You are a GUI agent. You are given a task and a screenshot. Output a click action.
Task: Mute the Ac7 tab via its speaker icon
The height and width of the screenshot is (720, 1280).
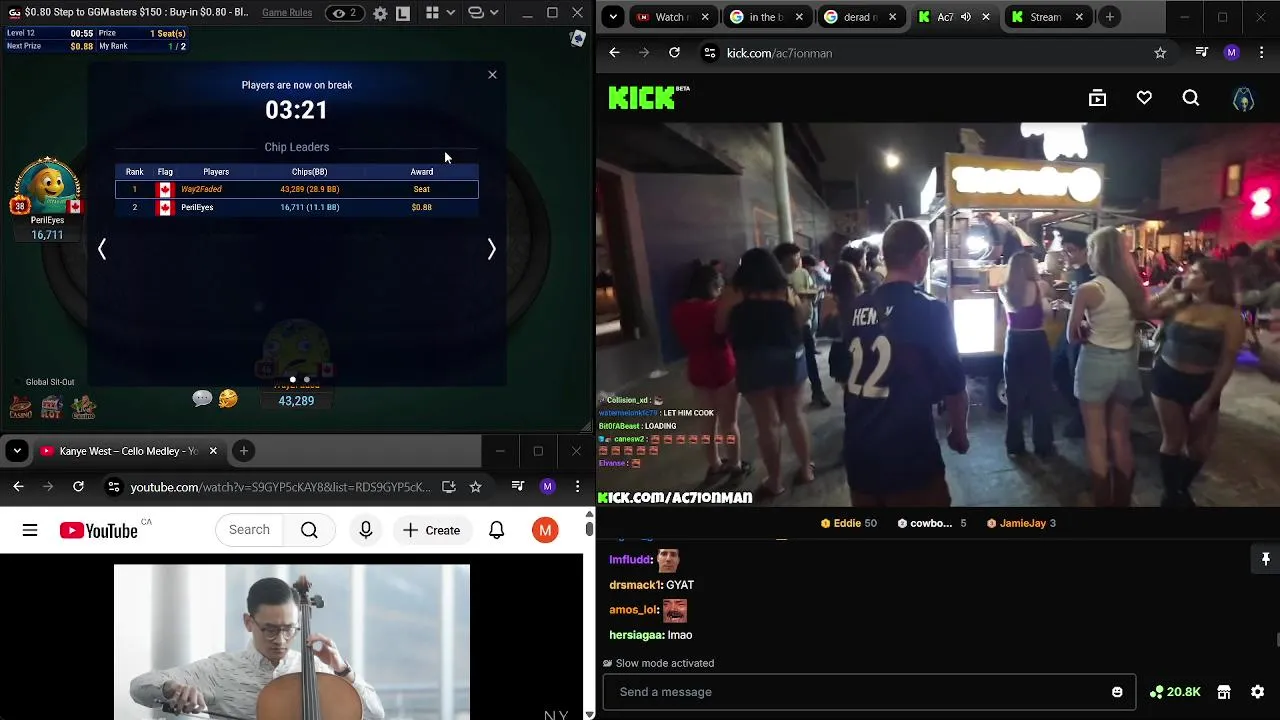point(966,17)
